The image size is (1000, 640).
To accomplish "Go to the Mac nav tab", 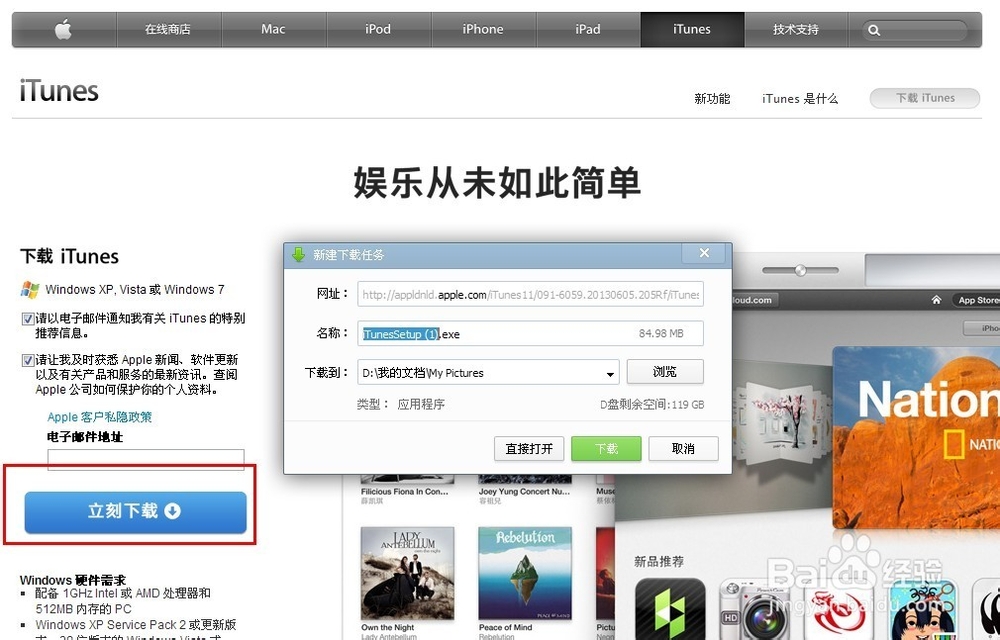I will [x=273, y=29].
